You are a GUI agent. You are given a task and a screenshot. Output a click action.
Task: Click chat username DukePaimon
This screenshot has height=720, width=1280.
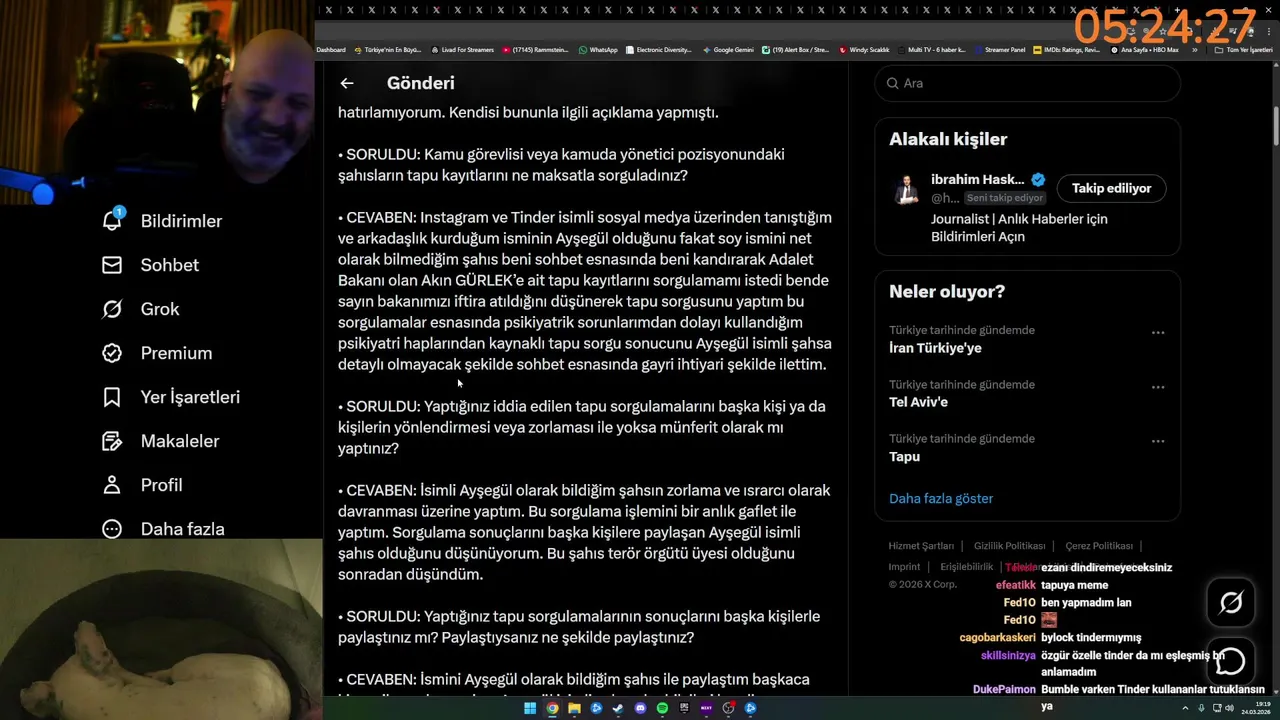(x=1004, y=689)
